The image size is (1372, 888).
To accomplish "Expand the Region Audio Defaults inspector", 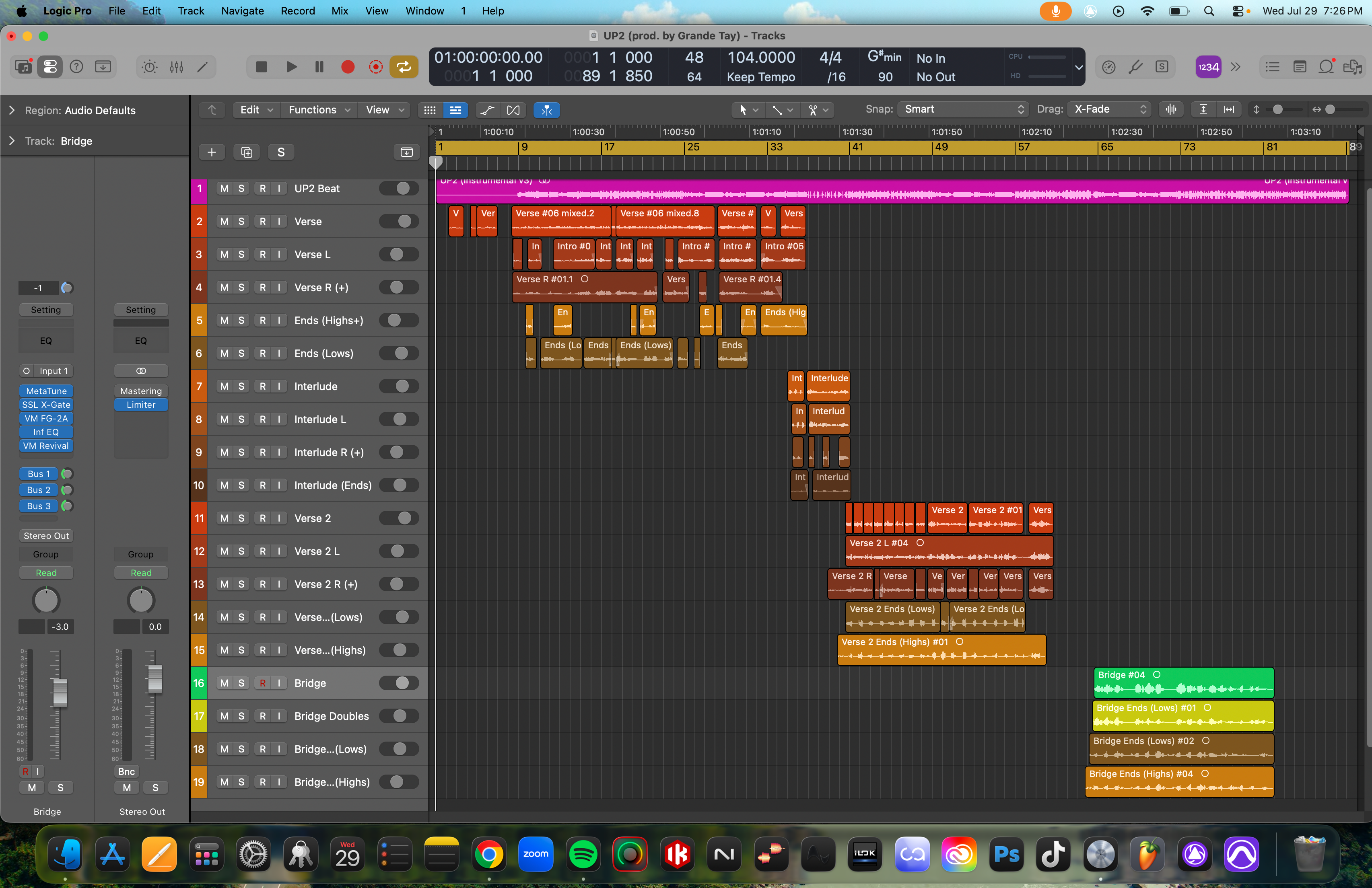I will point(12,110).
